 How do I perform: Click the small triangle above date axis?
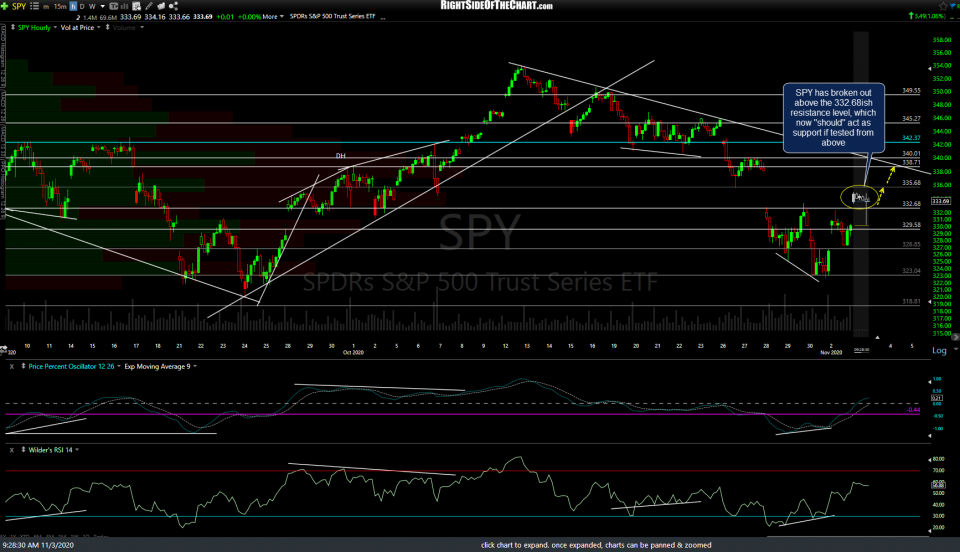point(877,337)
